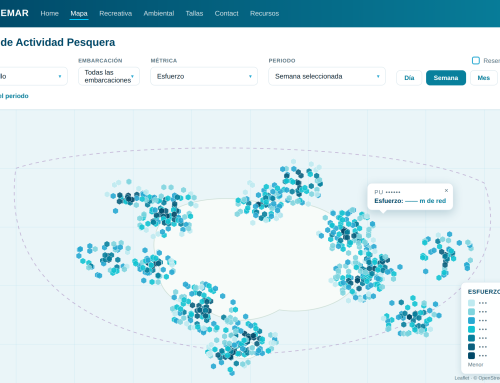Open the Embarcación dropdown (Todas las embarcaciones)
Screen dimensions: 500x383
coord(109,76)
